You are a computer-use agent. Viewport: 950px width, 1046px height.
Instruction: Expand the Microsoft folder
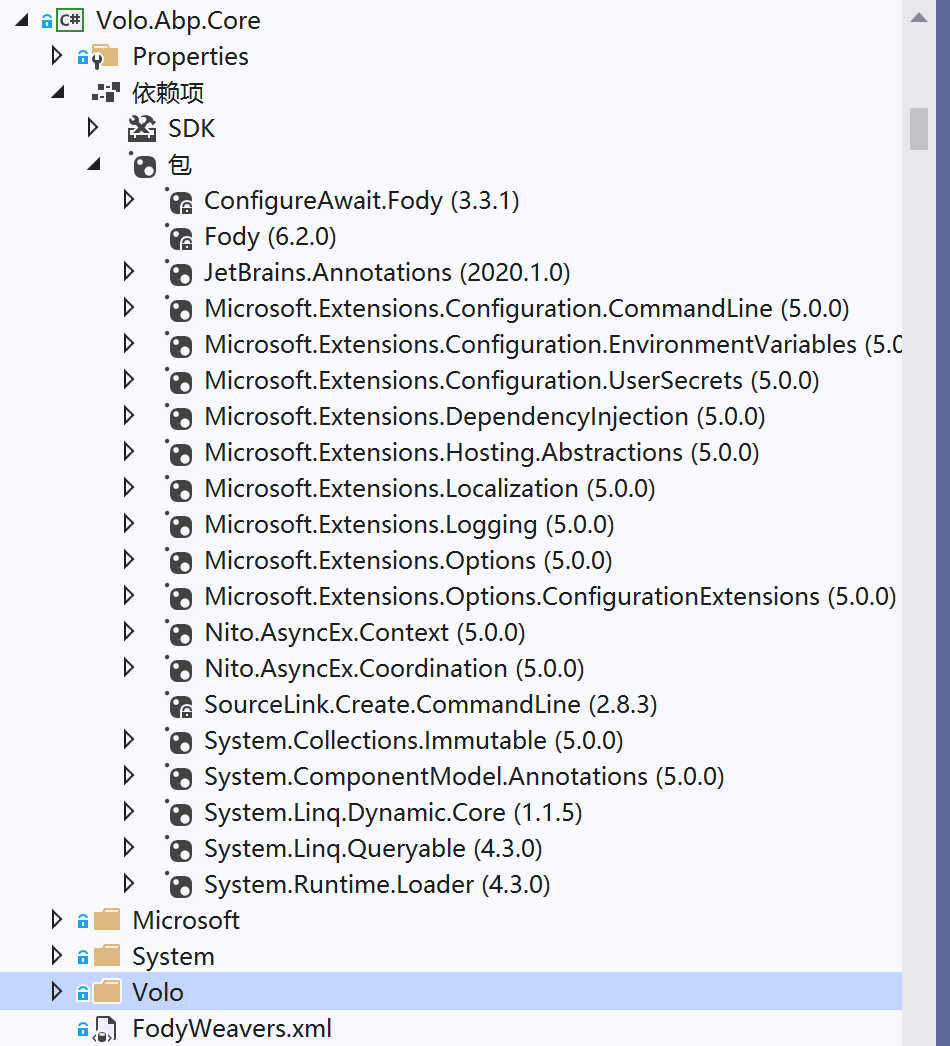[x=57, y=920]
